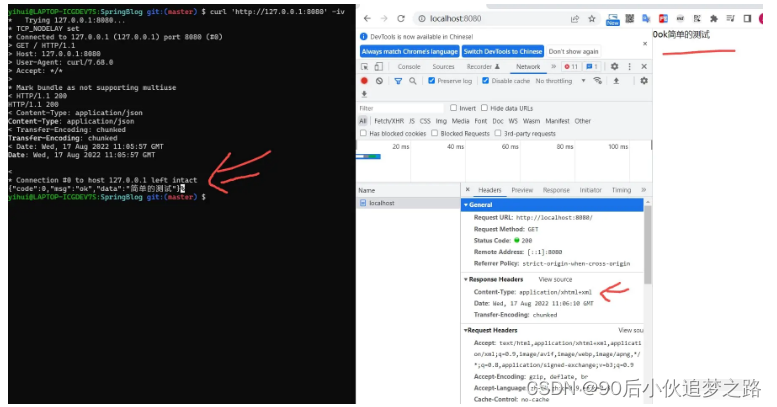
Task: Open the Recorder tab
Action: (x=483, y=66)
